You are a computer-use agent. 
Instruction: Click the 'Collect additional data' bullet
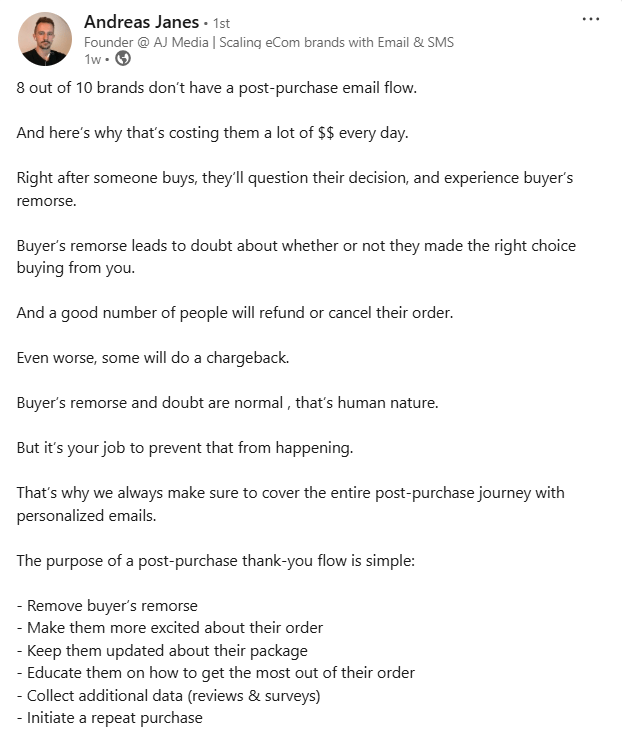[x=168, y=696]
